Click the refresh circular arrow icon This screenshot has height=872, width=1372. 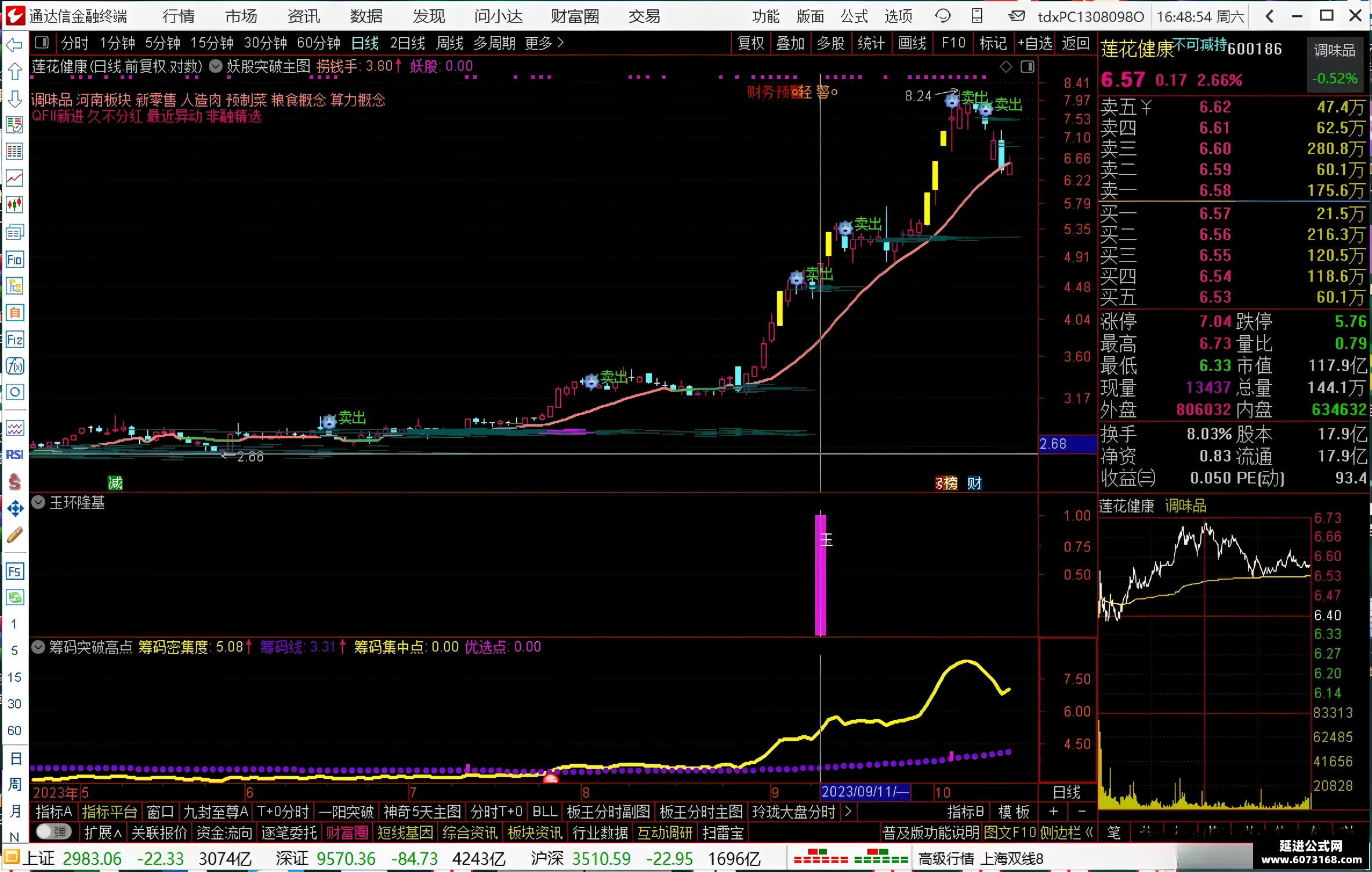(x=943, y=16)
